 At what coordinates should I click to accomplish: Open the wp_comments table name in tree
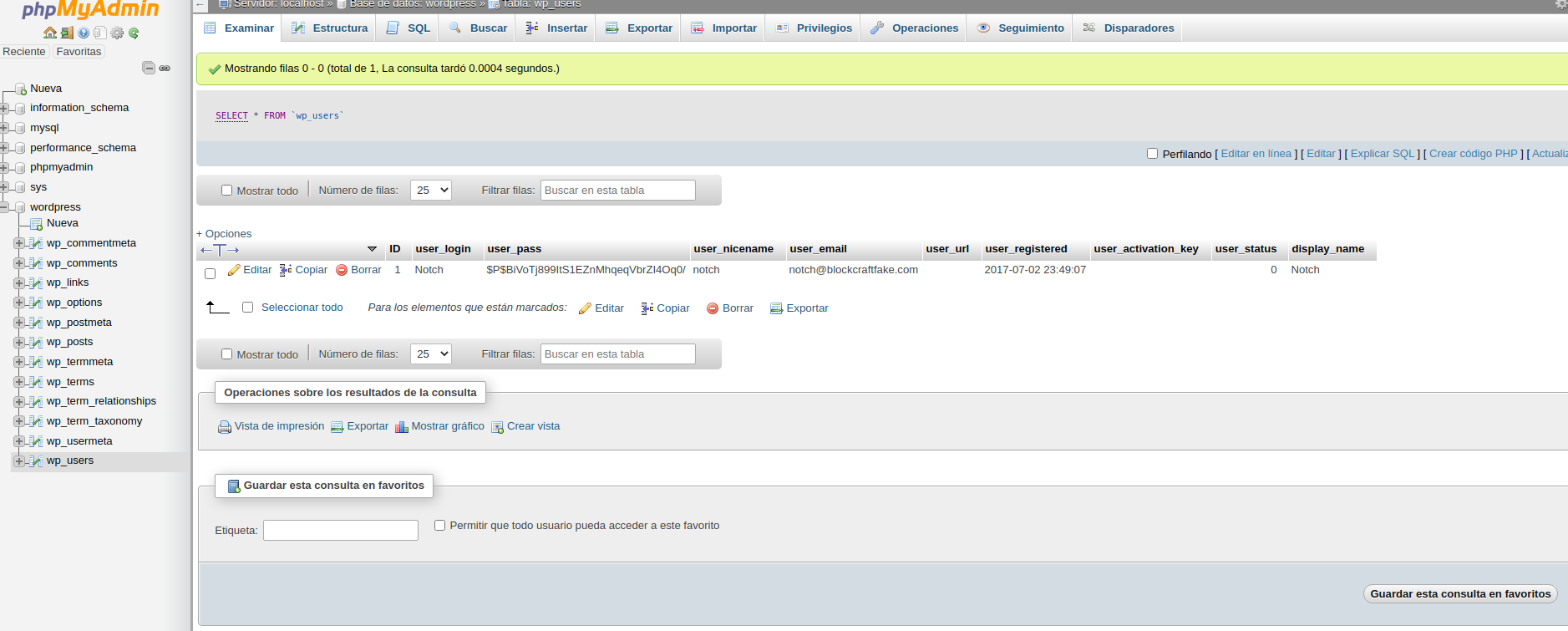82,263
